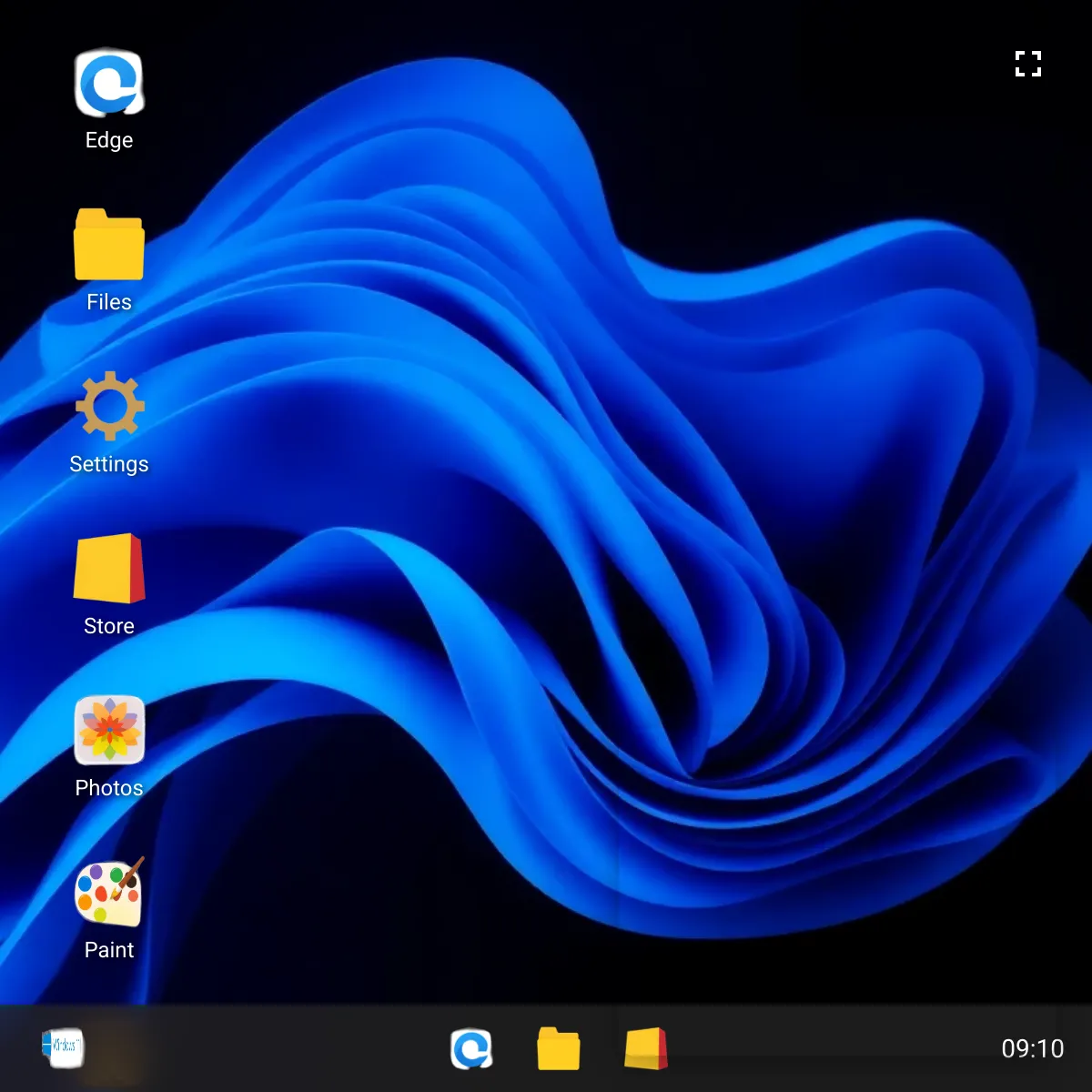Click the "Settings" text label on desktop
Viewport: 1092px width, 1092px height.
(x=109, y=464)
